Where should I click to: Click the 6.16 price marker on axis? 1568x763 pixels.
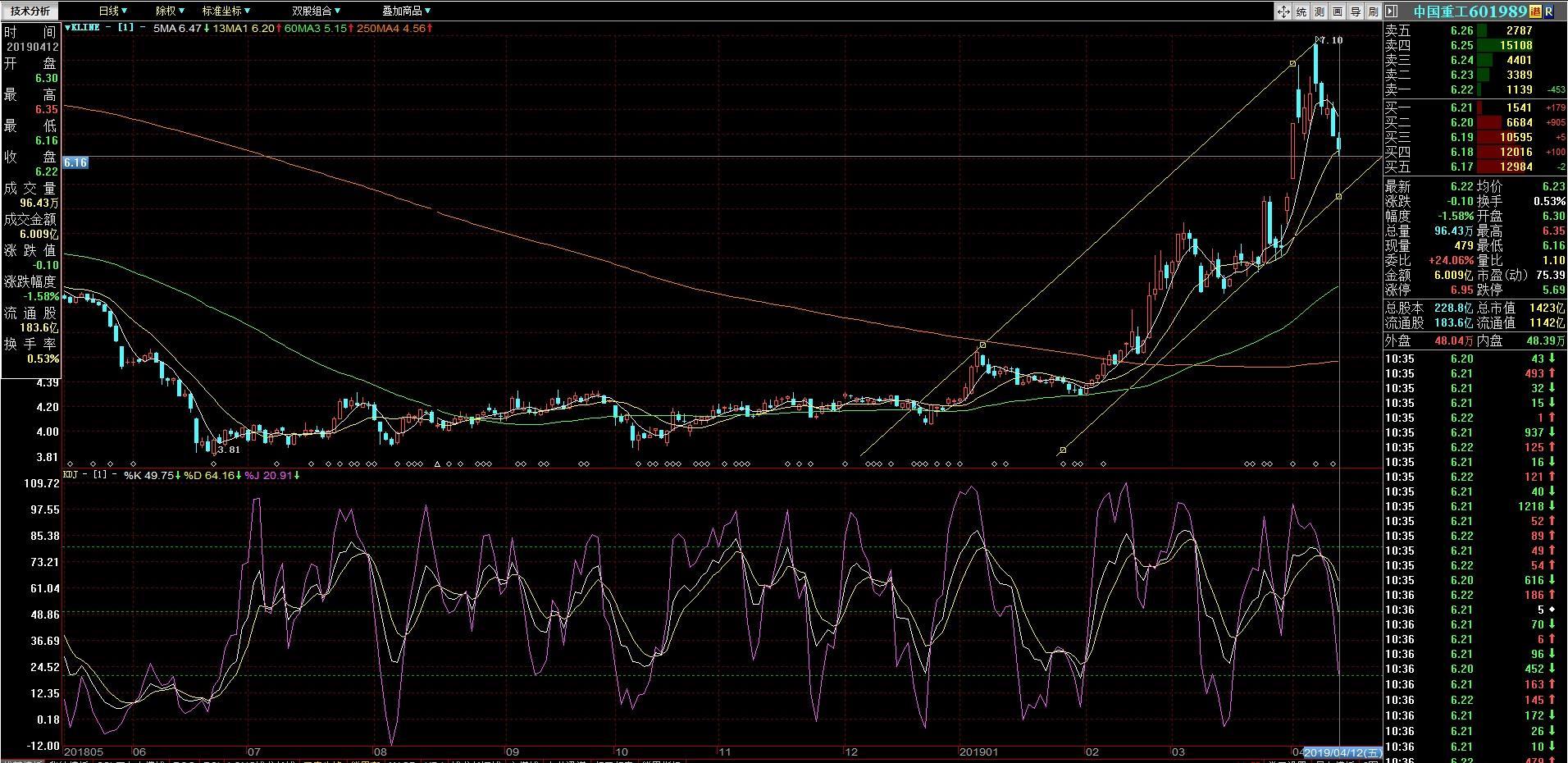(75, 162)
